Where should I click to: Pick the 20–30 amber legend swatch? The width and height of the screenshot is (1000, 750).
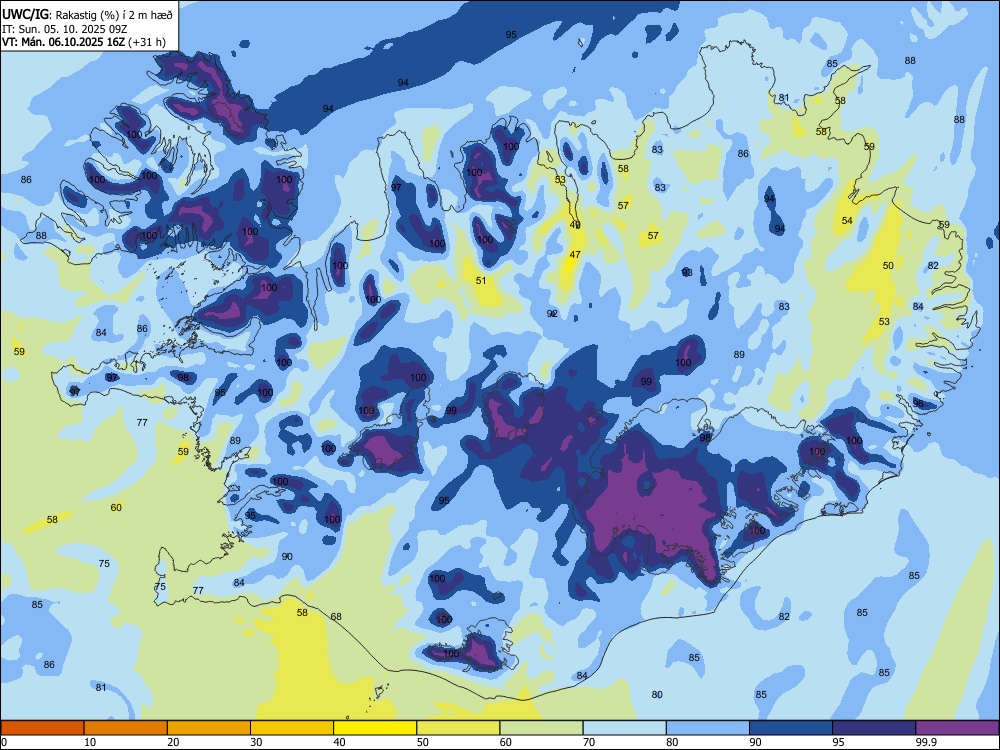(209, 728)
